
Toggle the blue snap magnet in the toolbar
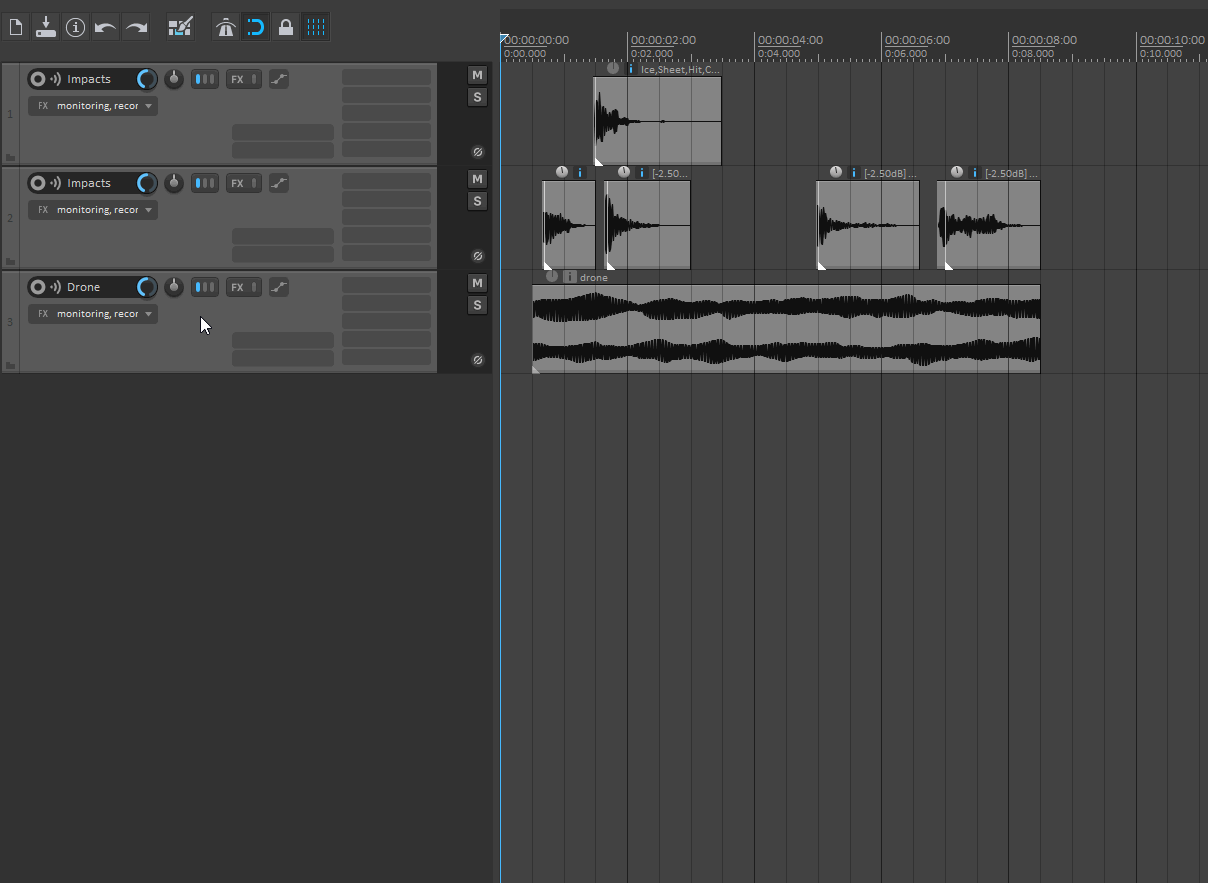point(256,27)
